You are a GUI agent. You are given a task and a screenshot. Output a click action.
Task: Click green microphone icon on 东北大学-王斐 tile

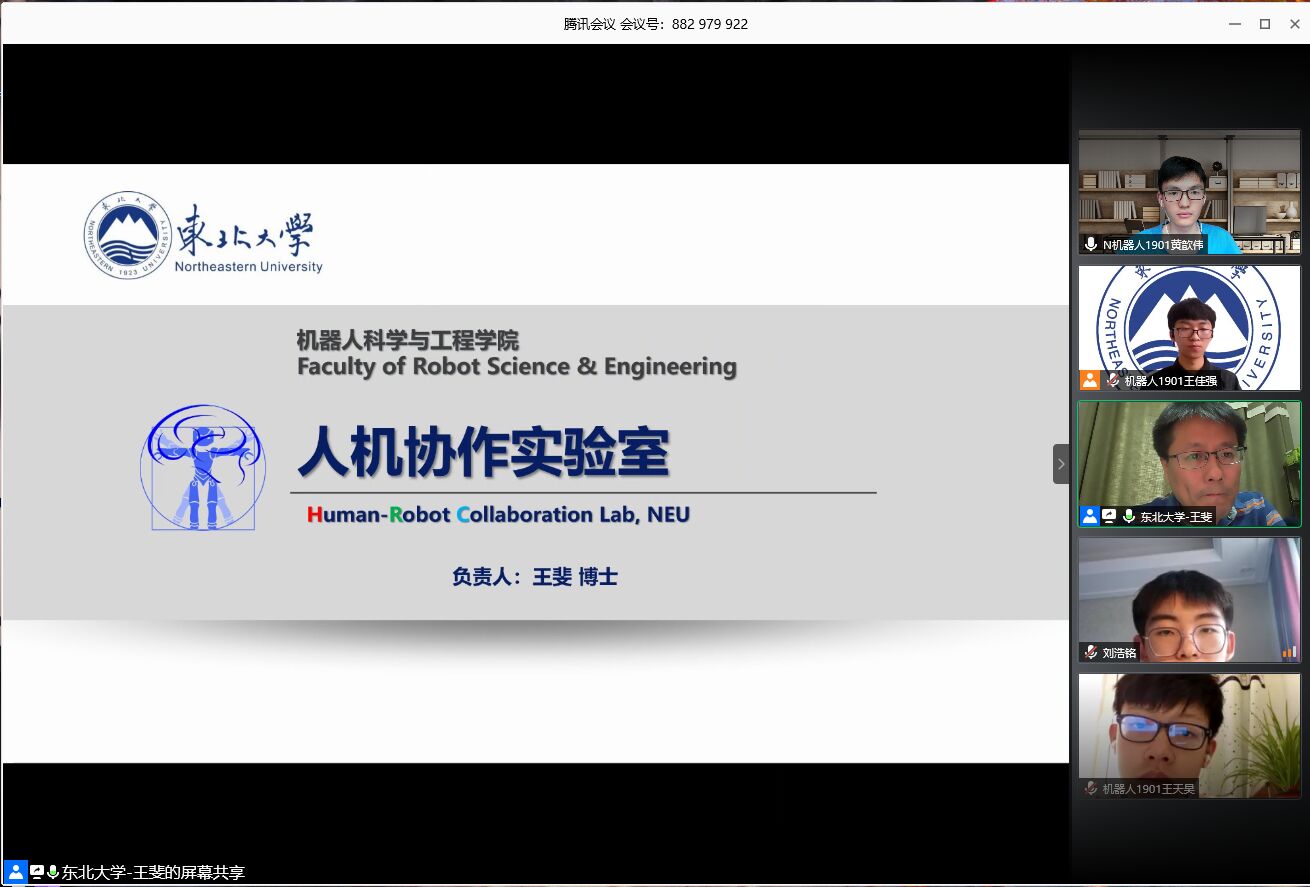pyautogui.click(x=1128, y=516)
